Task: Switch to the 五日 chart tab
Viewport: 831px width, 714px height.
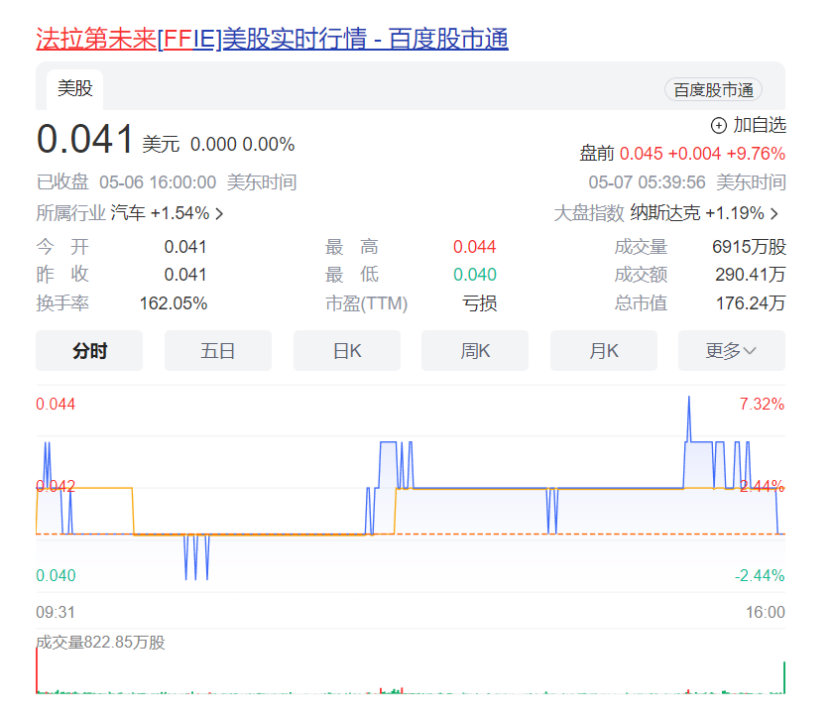Action: 218,350
